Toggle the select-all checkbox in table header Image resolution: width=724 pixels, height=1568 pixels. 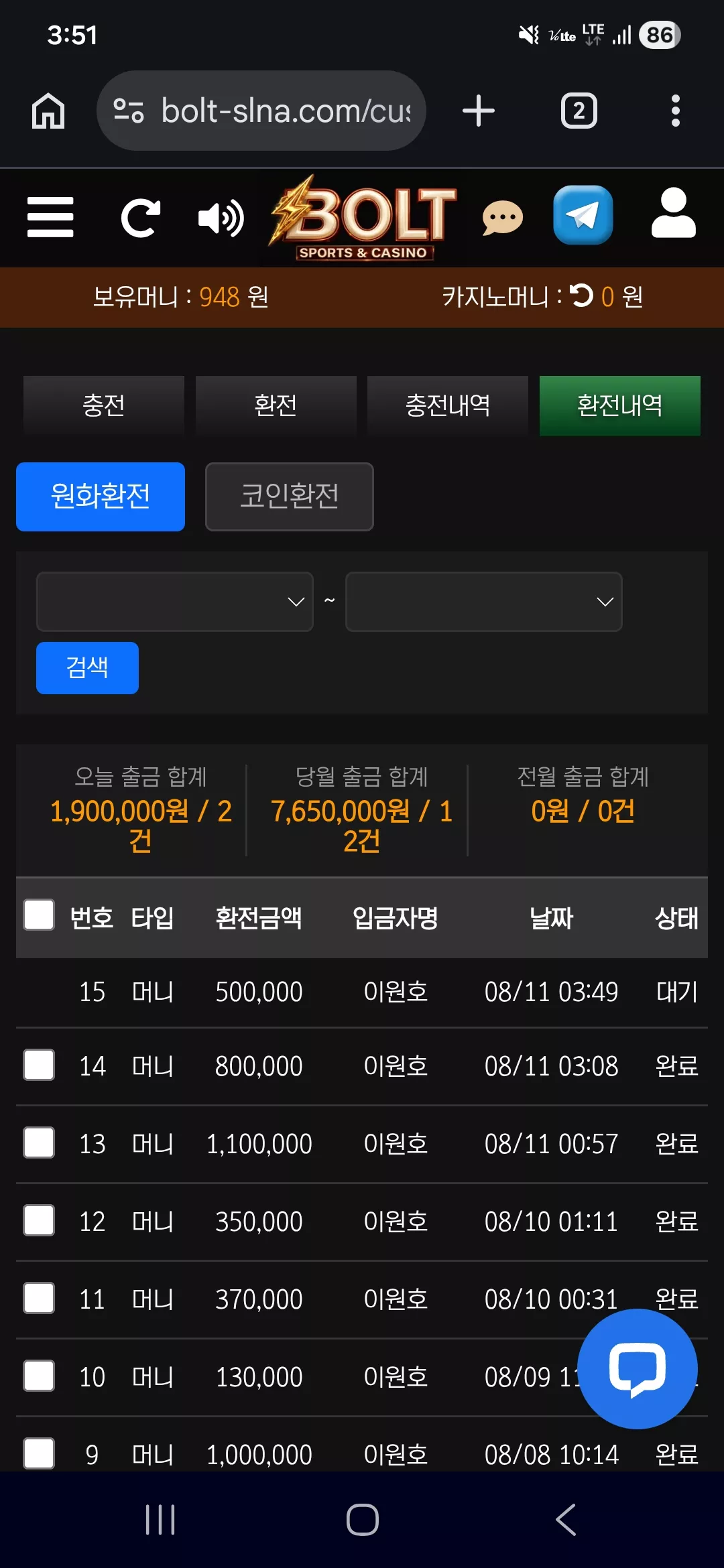pyautogui.click(x=39, y=915)
